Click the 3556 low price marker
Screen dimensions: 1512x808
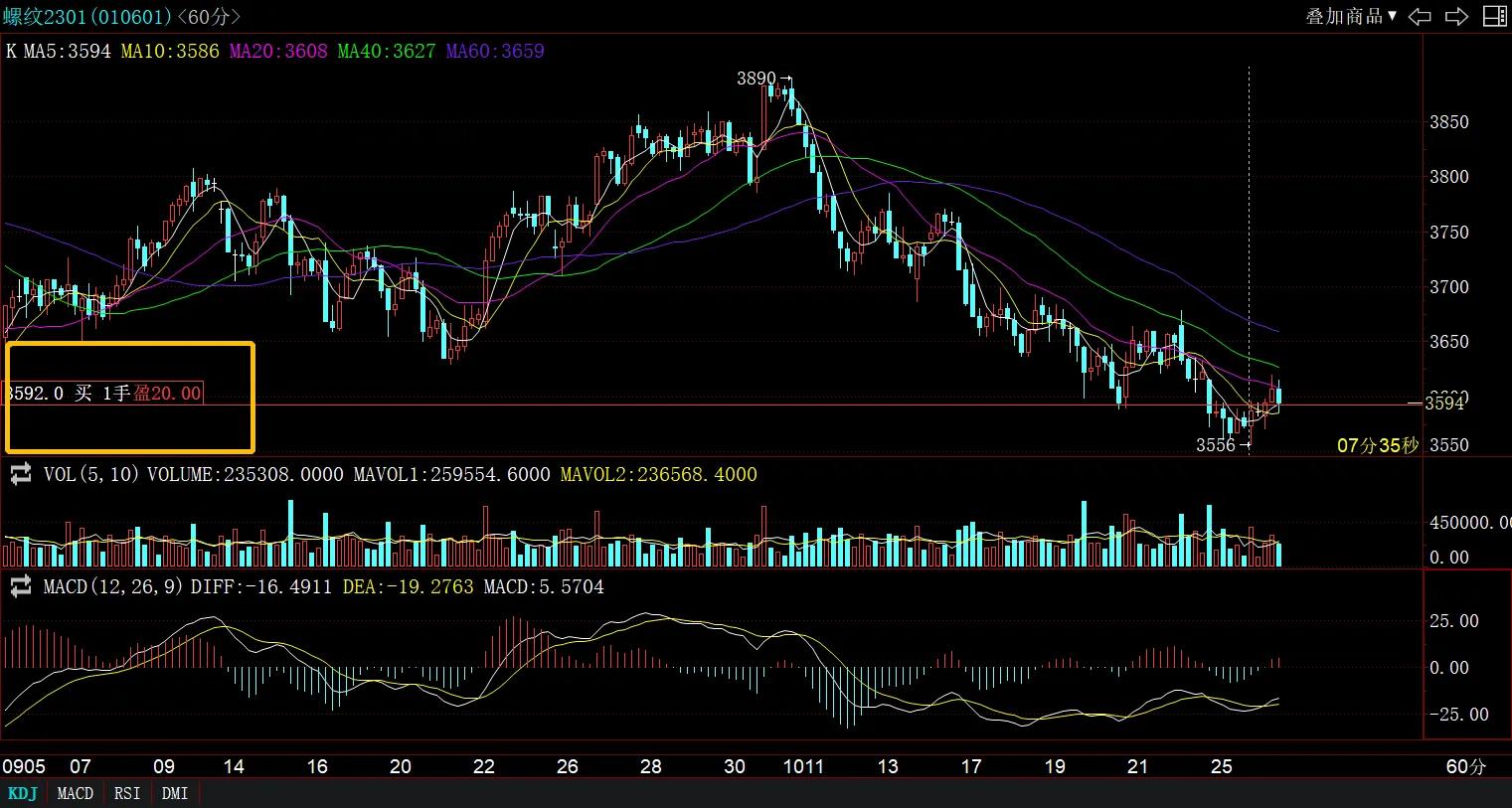[1216, 445]
